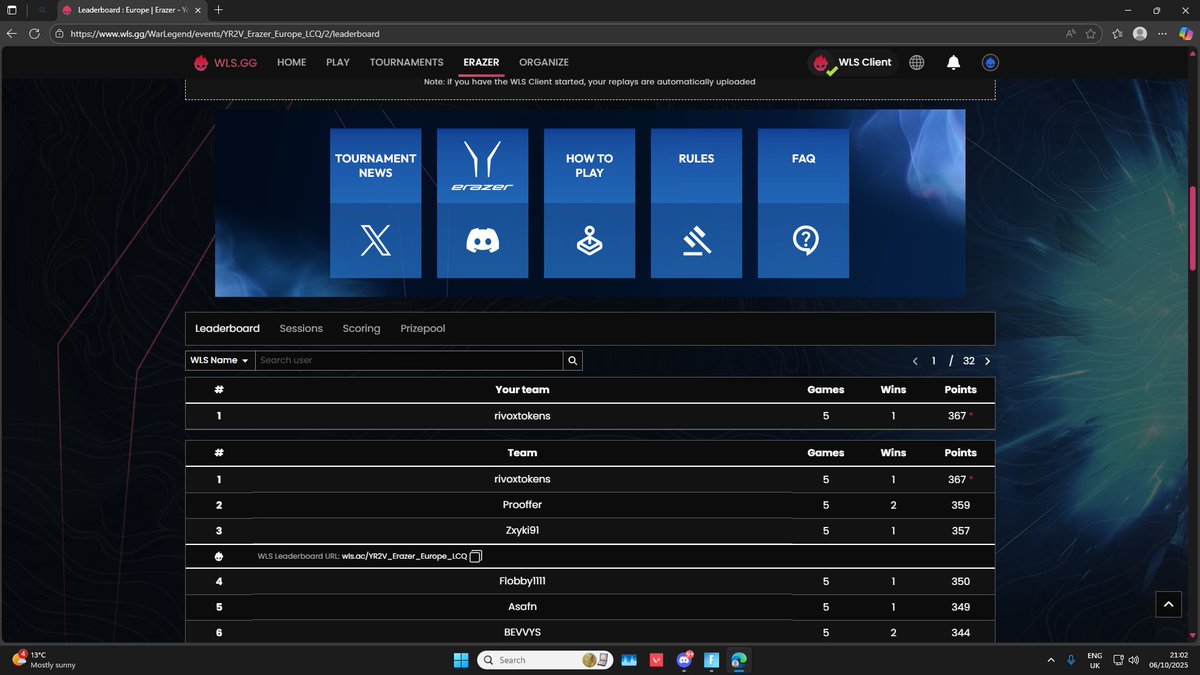This screenshot has width=1200, height=675.
Task: Select team BEVVYS in leaderboard
Action: (522, 633)
